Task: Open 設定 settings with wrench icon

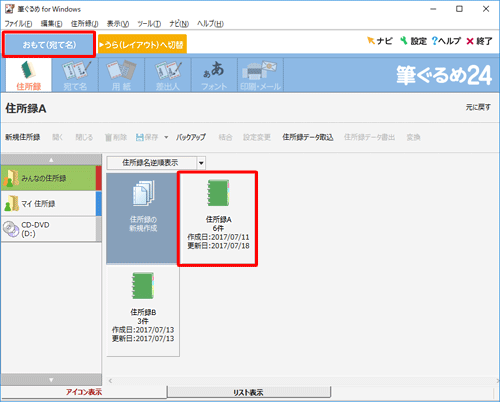Action: coord(413,41)
